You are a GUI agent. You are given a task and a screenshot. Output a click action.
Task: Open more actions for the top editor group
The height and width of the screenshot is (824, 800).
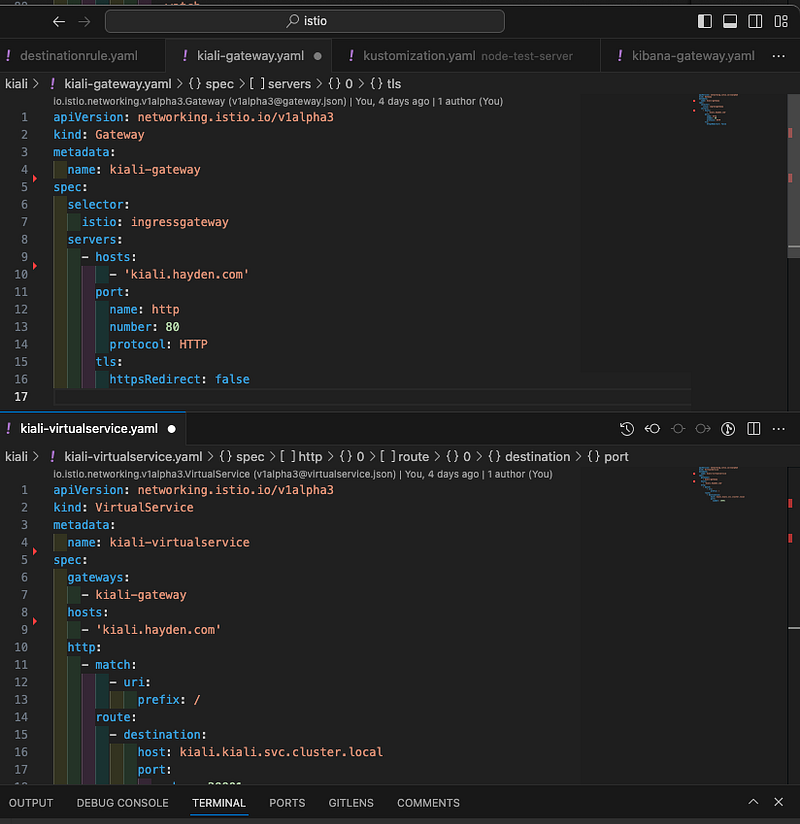click(x=778, y=56)
